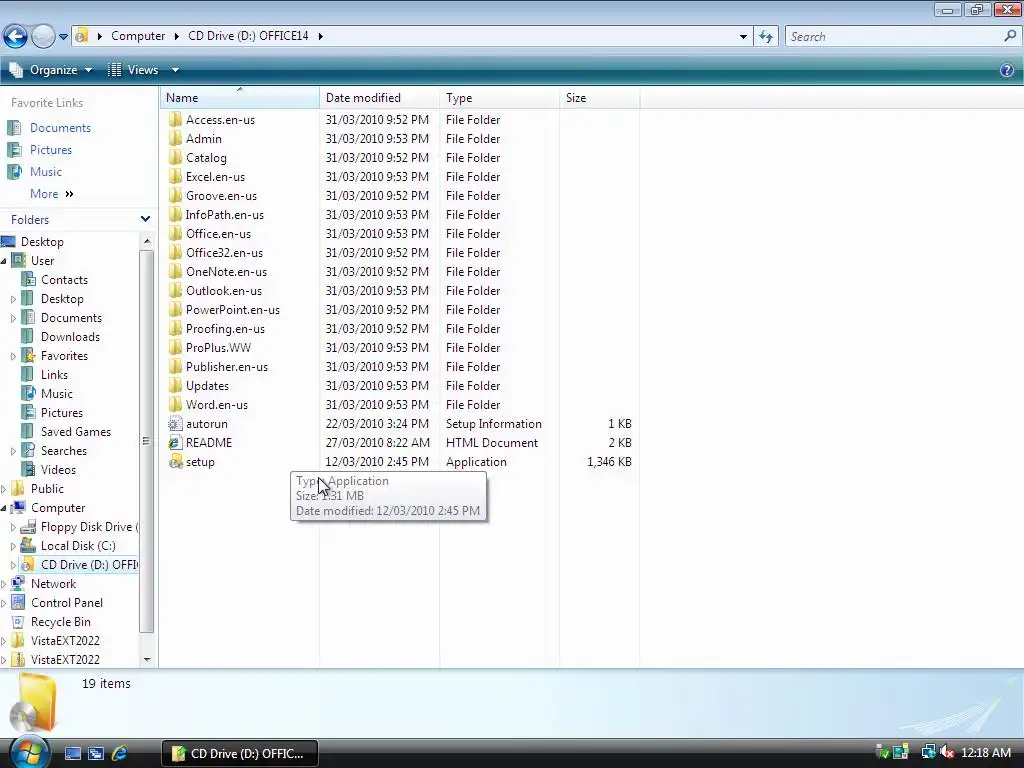The width and height of the screenshot is (1024, 768).
Task: Collapse the Folders pane chevron
Action: pos(145,219)
